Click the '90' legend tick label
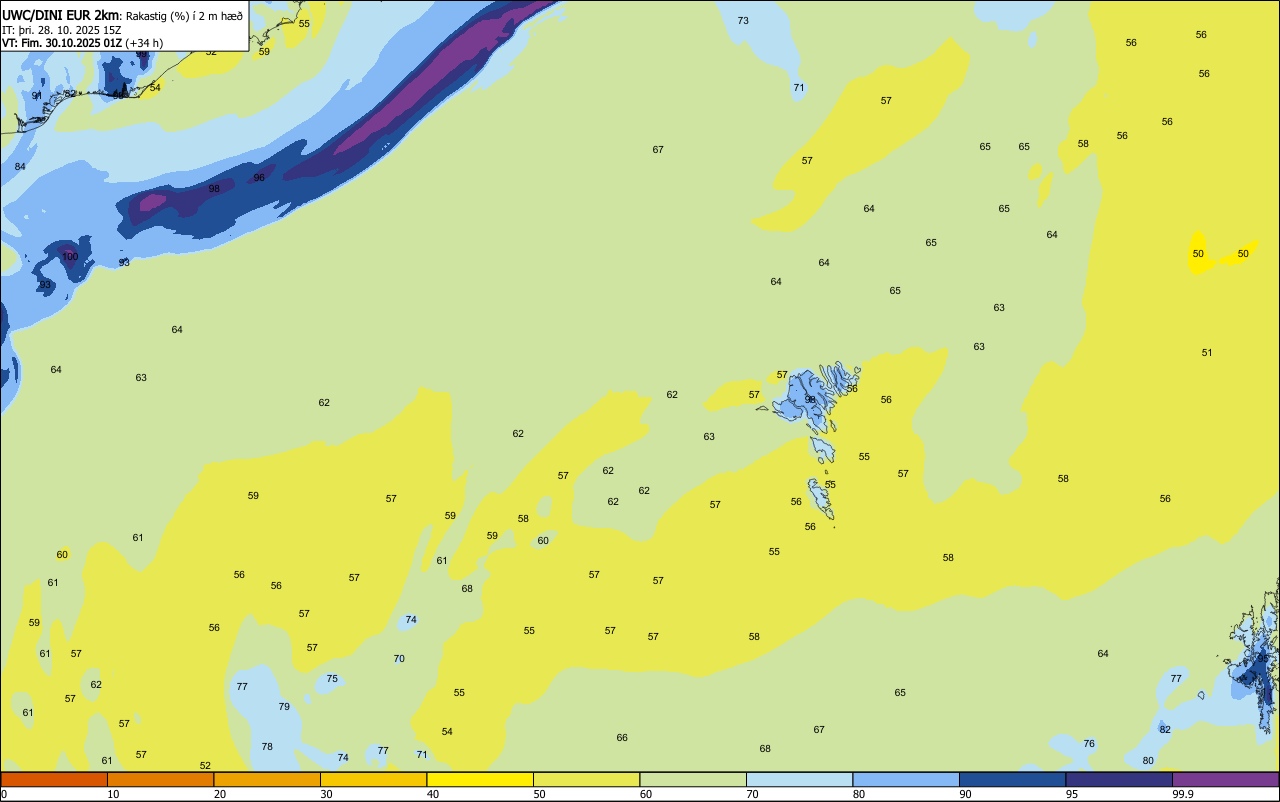 tap(966, 794)
